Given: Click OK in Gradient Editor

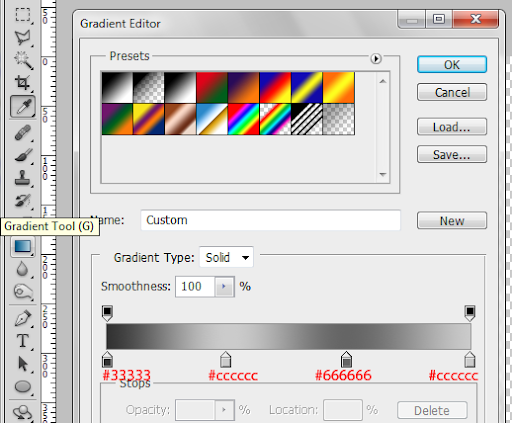Looking at the screenshot, I should coord(452,65).
